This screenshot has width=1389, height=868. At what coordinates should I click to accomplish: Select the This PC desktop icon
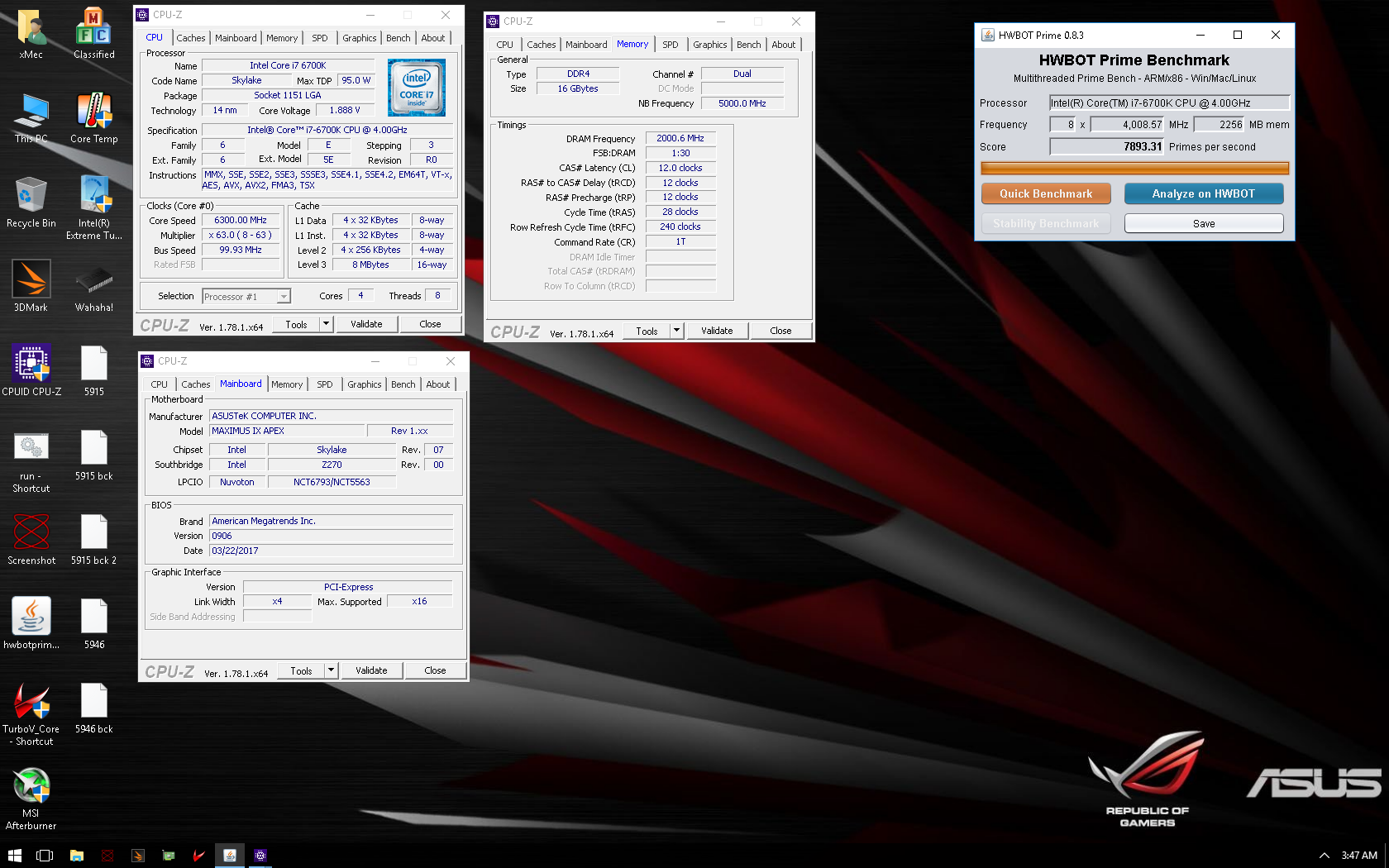click(31, 118)
